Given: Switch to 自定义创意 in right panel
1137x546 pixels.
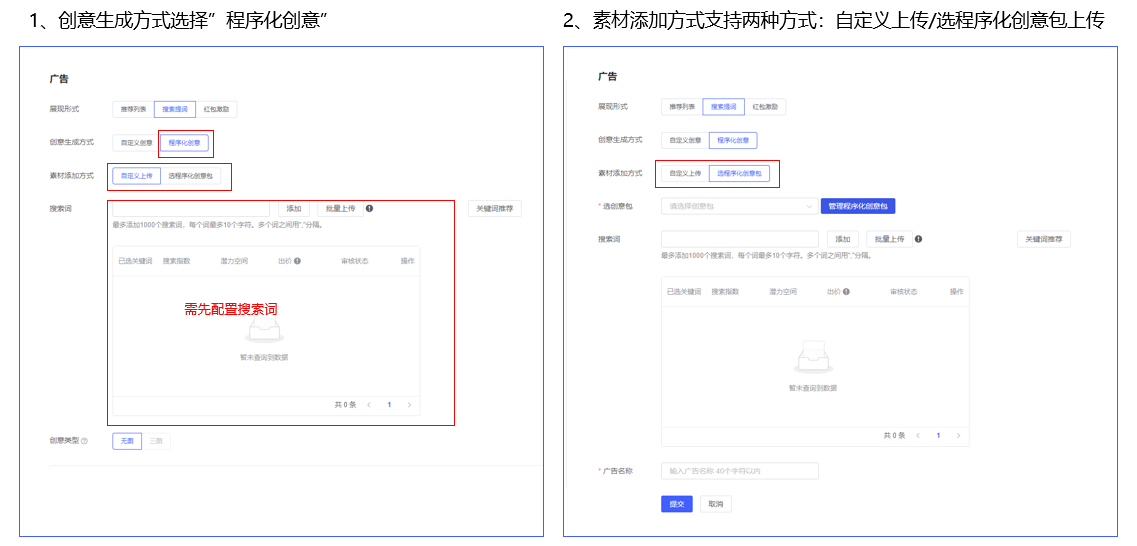Looking at the screenshot, I should [685, 141].
